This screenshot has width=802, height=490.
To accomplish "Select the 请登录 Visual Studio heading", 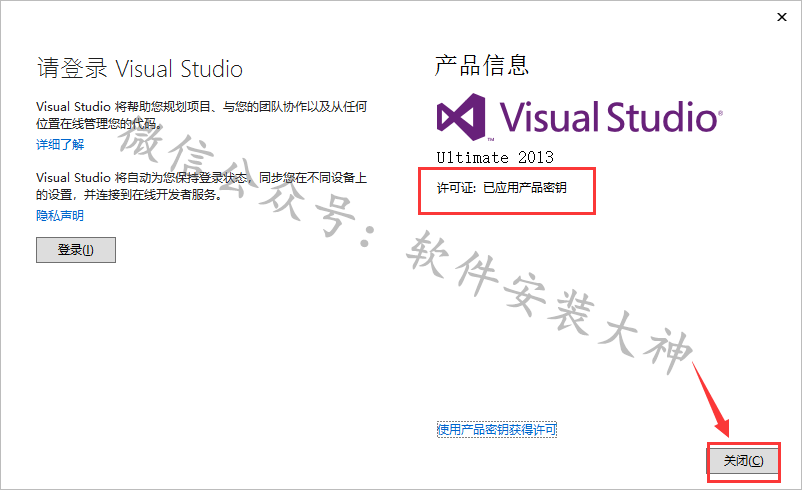I will pos(140,69).
